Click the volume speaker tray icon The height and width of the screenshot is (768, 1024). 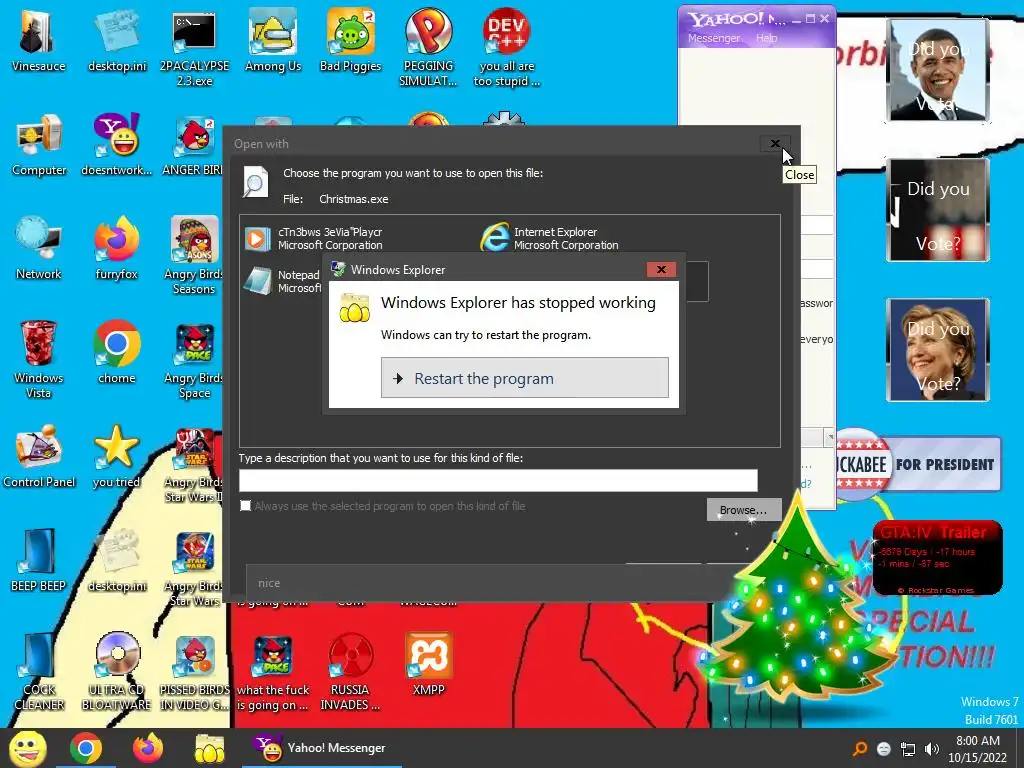(x=932, y=749)
